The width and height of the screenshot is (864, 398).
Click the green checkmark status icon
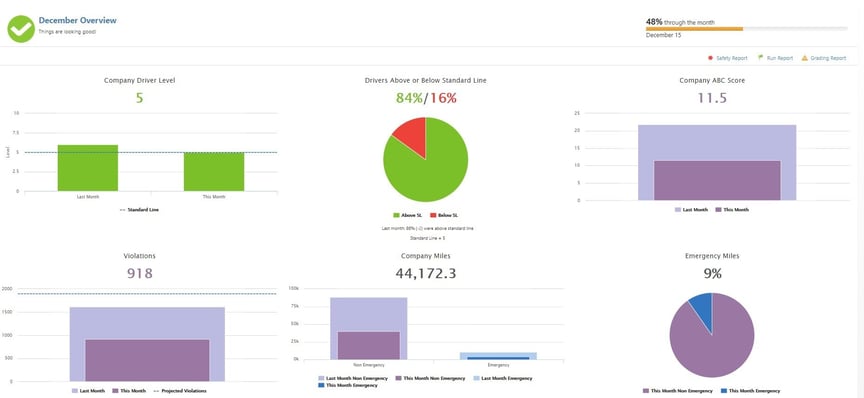(x=21, y=29)
